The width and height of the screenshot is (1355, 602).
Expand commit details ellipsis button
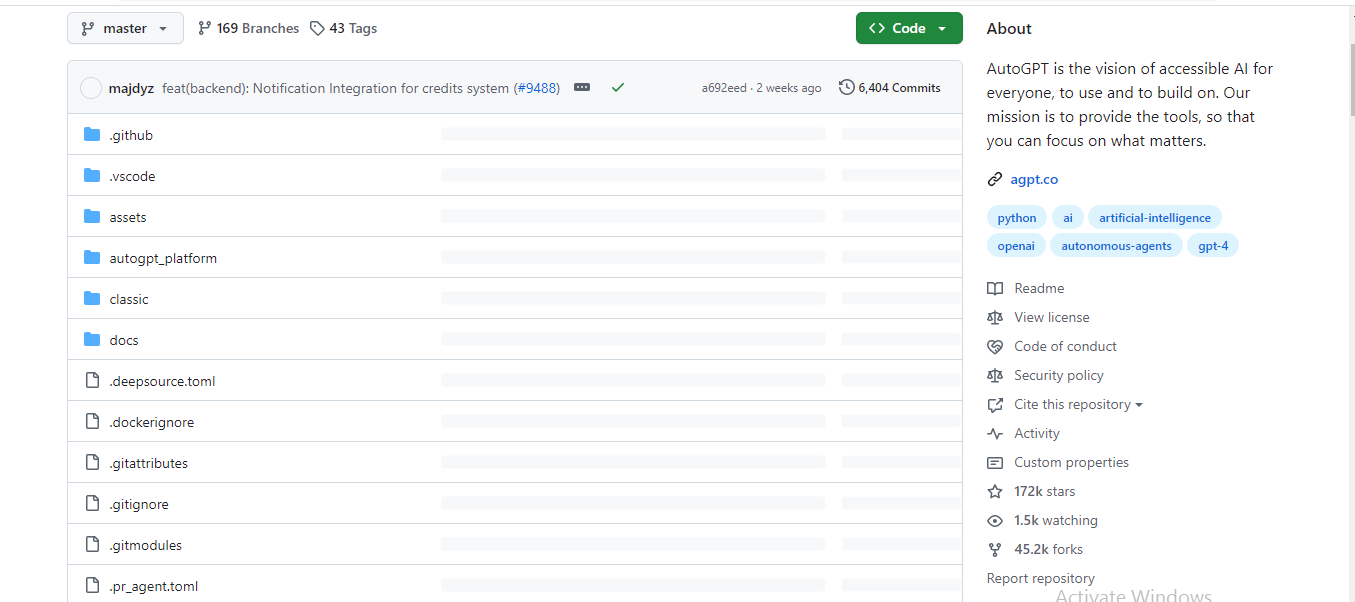tap(582, 88)
